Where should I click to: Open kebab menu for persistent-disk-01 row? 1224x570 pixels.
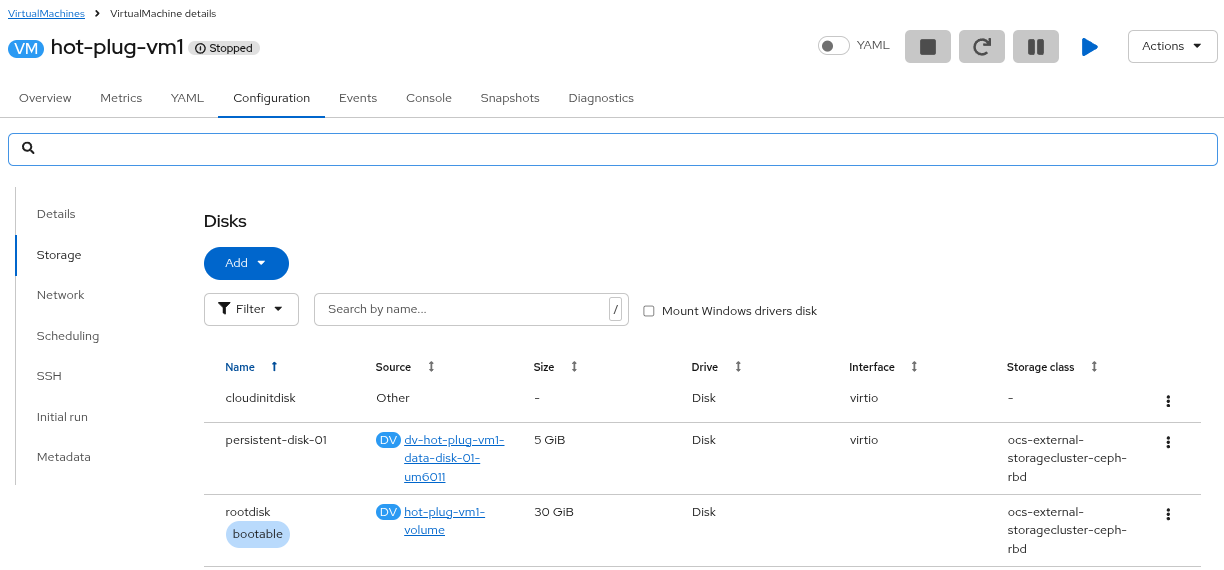(1167, 442)
